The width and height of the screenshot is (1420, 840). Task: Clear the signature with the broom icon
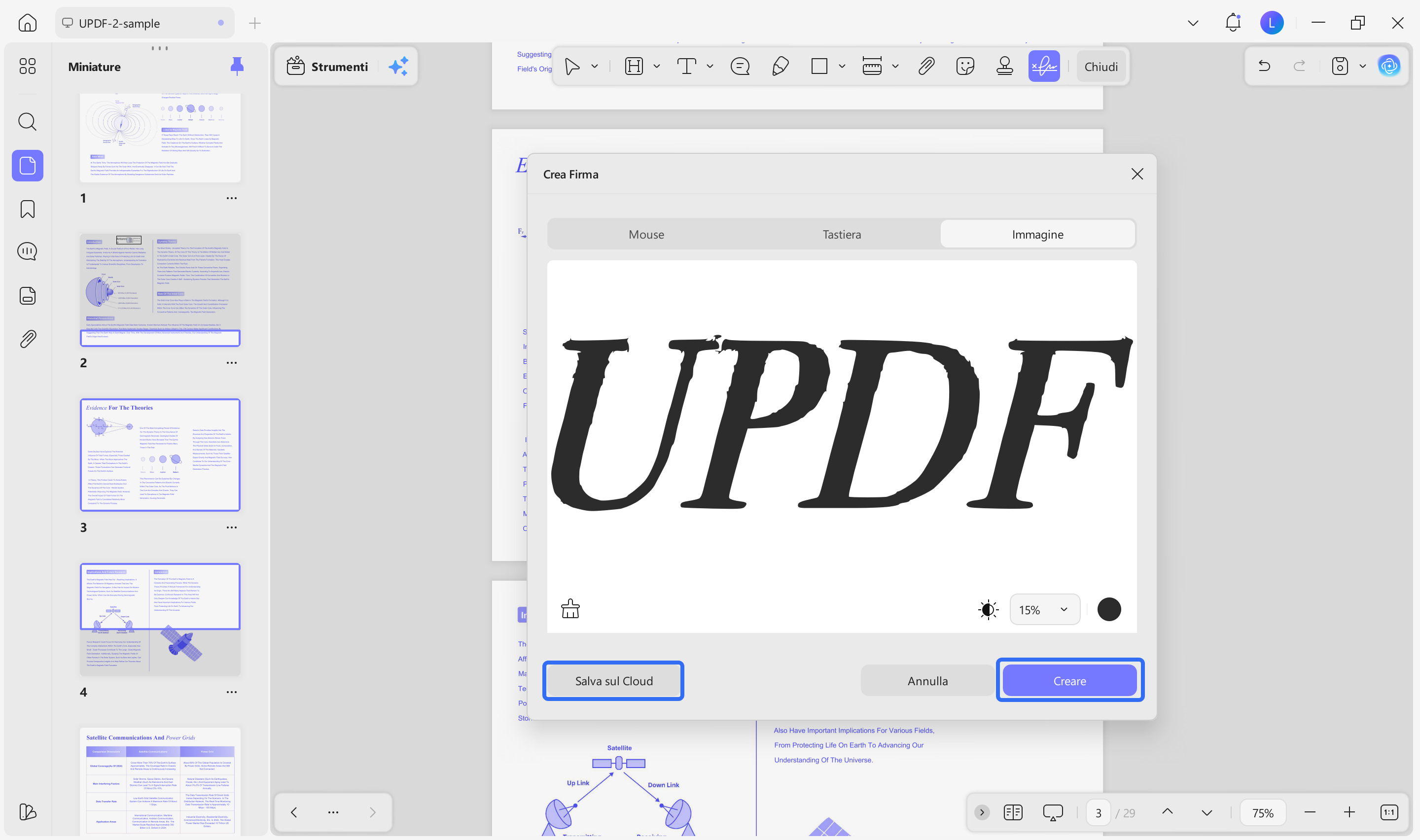pyautogui.click(x=570, y=609)
